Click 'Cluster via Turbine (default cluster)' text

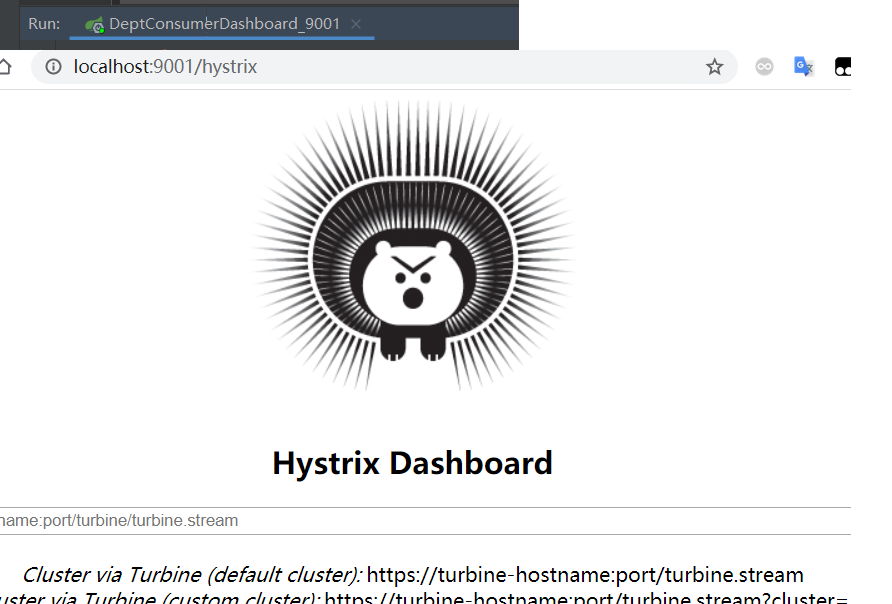[x=192, y=575]
